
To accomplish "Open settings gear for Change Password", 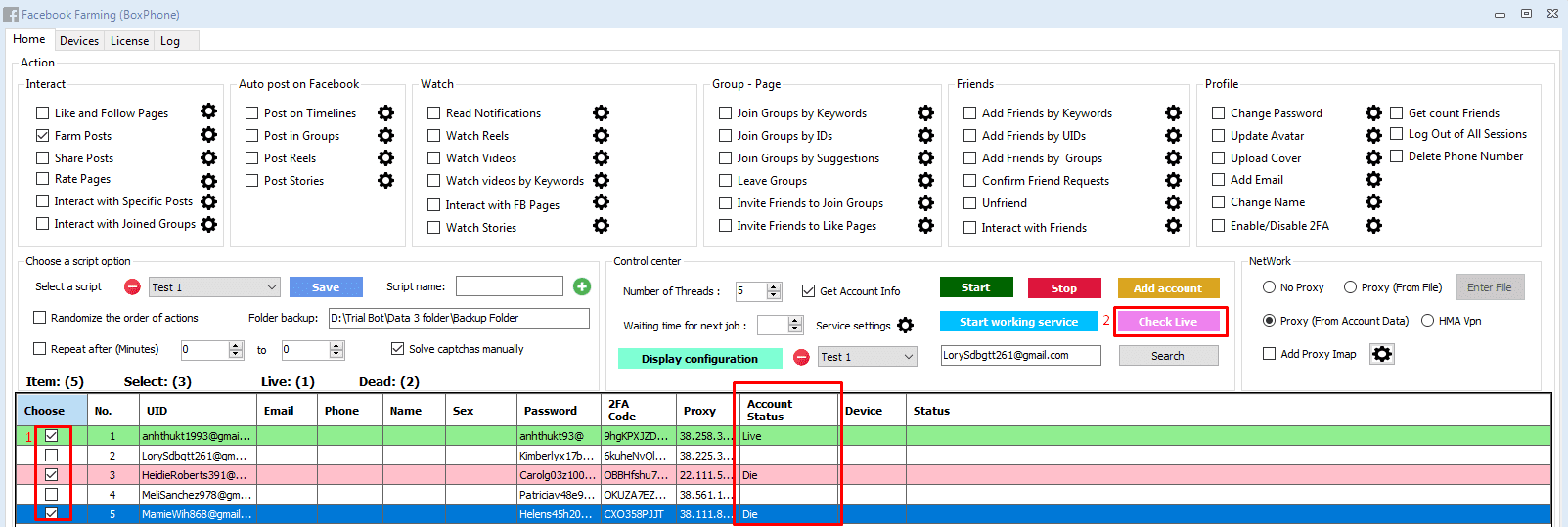I will tap(1373, 113).
